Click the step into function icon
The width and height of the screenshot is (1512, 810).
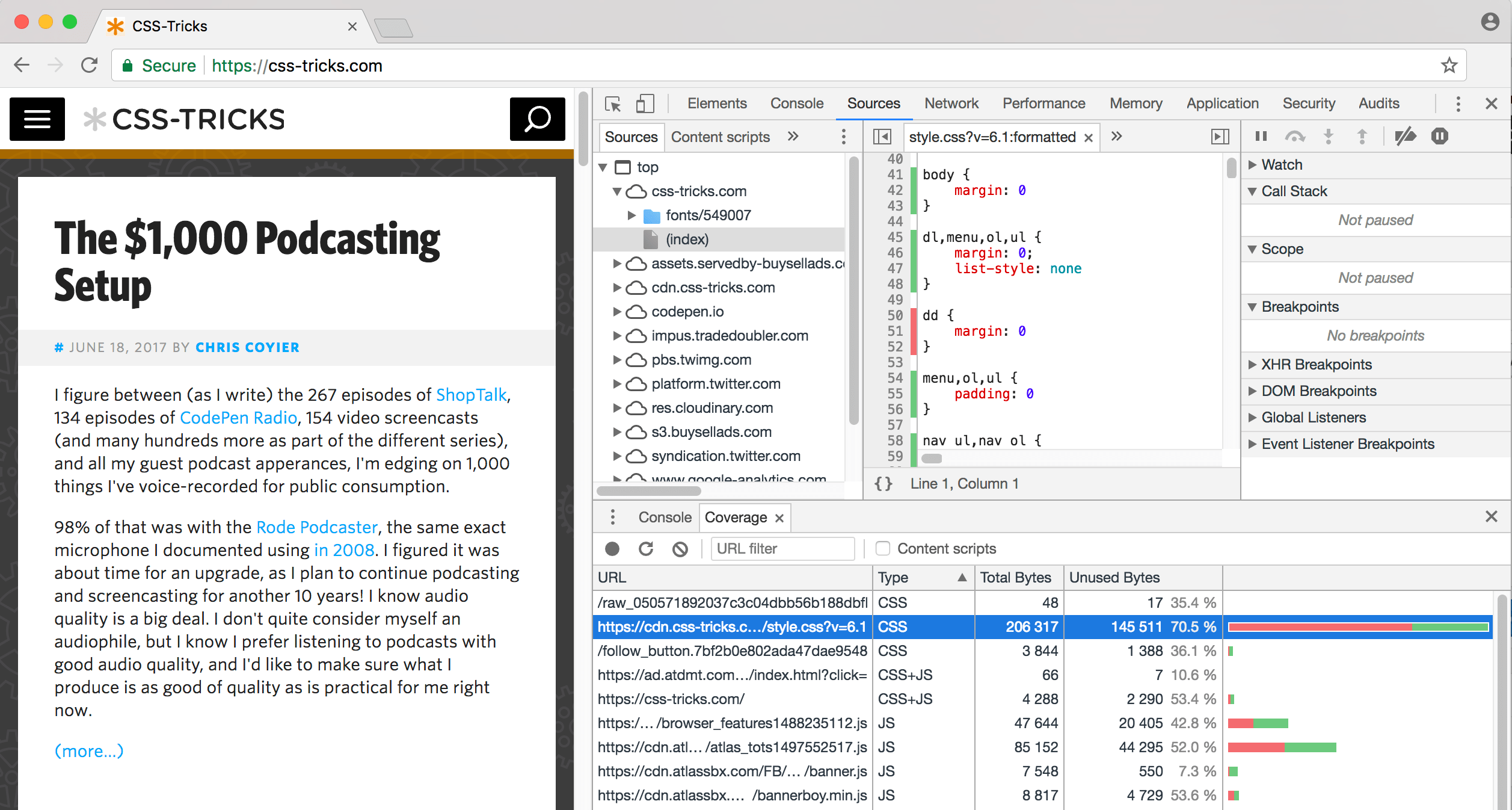(x=1329, y=137)
